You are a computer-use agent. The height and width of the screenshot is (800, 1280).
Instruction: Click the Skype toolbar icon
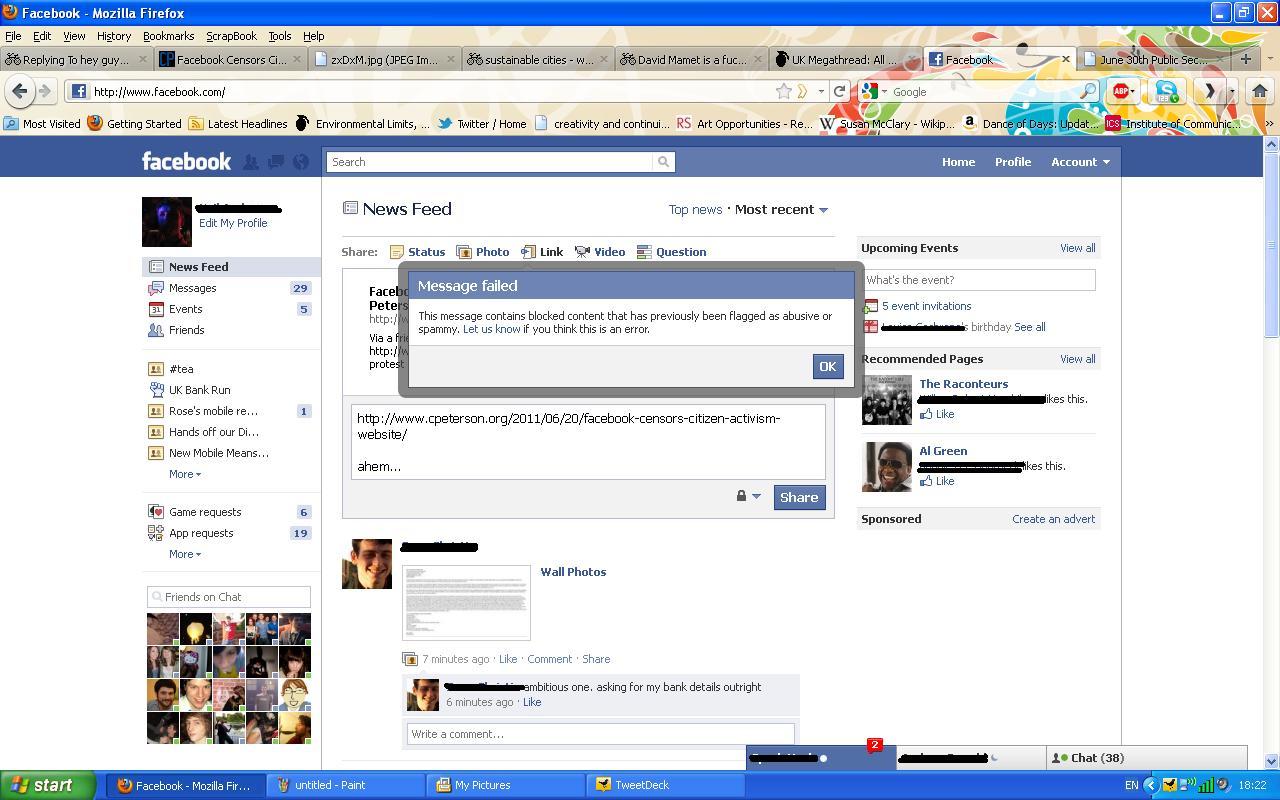[1166, 91]
